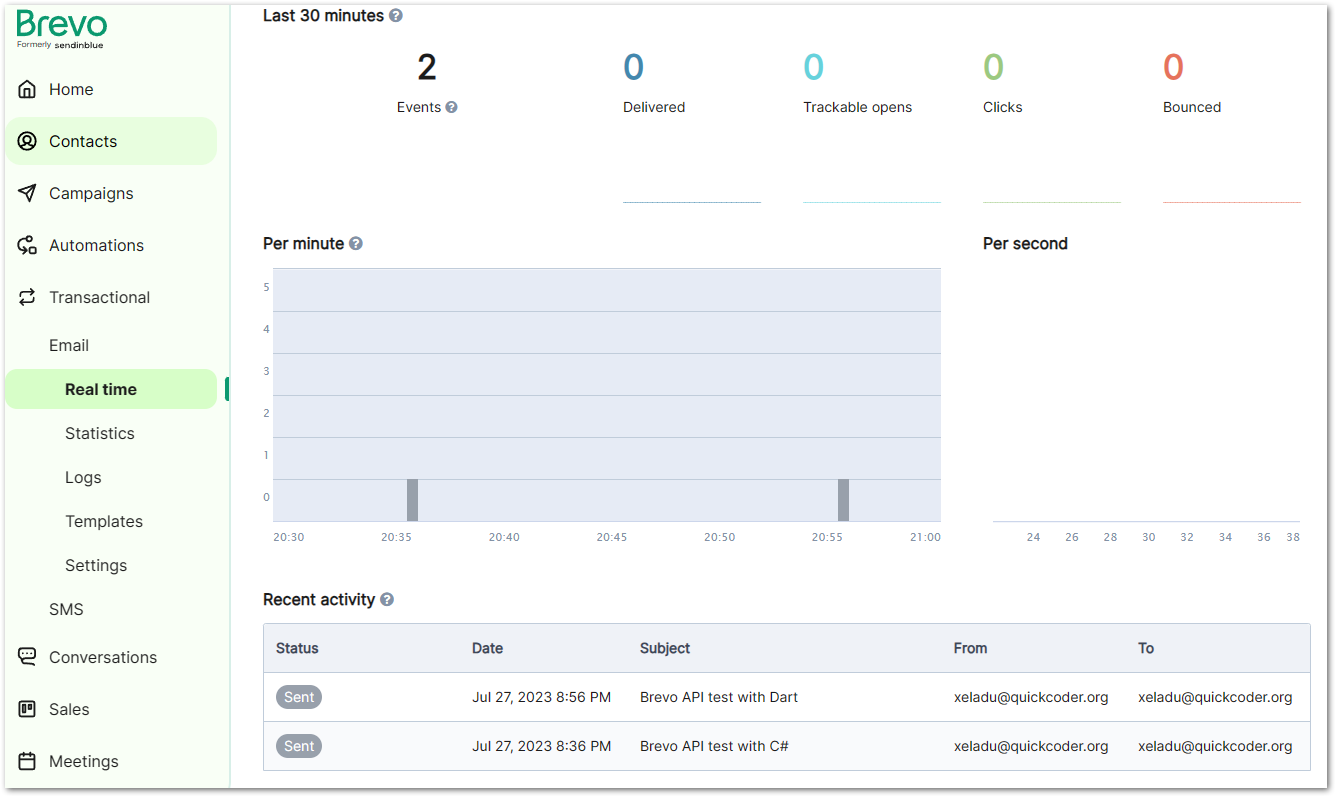Screen dimensions: 1336x797
Task: Open the tooltip icon beside Last 30 minutes
Action: click(395, 15)
